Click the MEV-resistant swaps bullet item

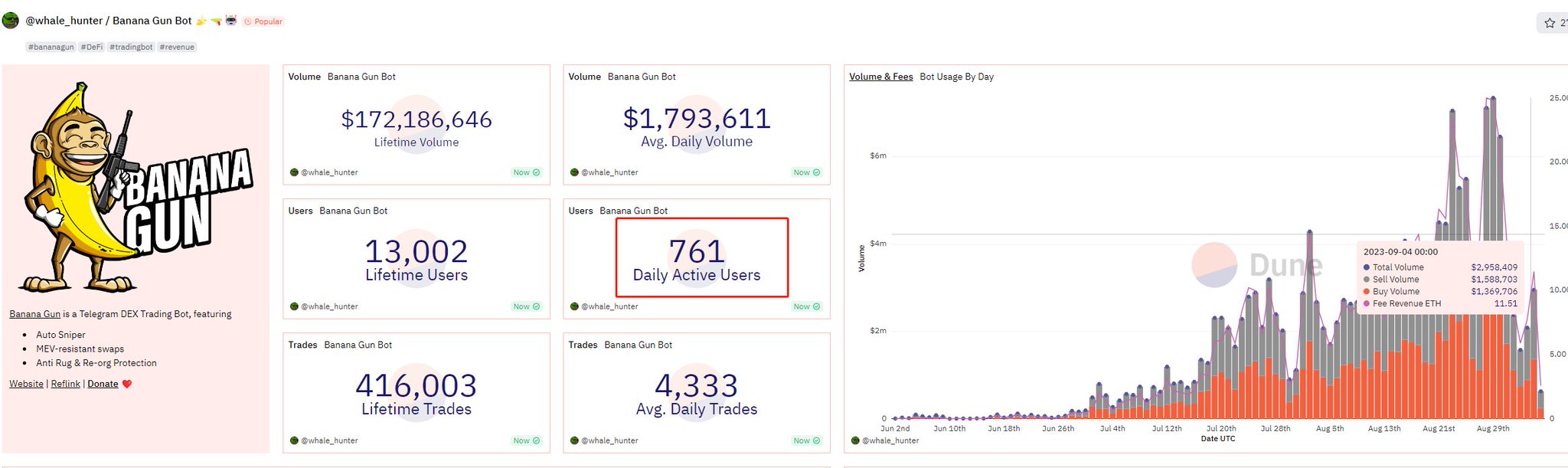pyautogui.click(x=80, y=349)
